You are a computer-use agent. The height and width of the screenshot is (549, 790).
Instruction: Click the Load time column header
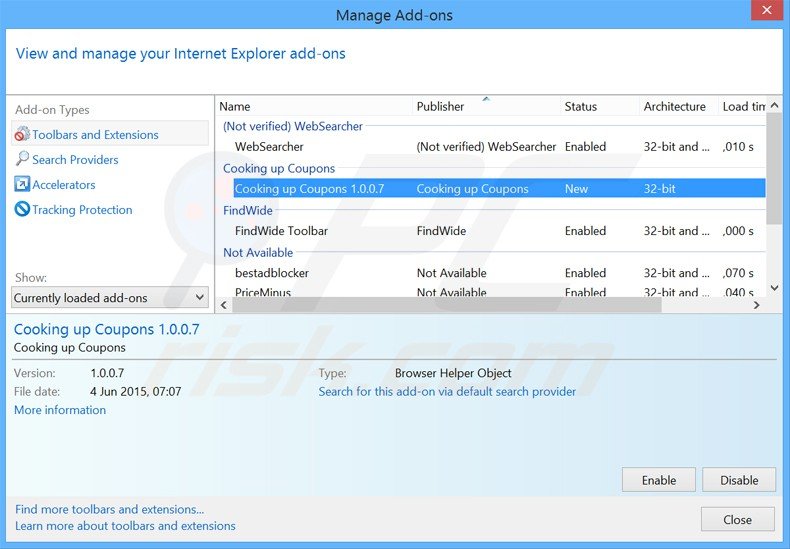click(x=743, y=106)
